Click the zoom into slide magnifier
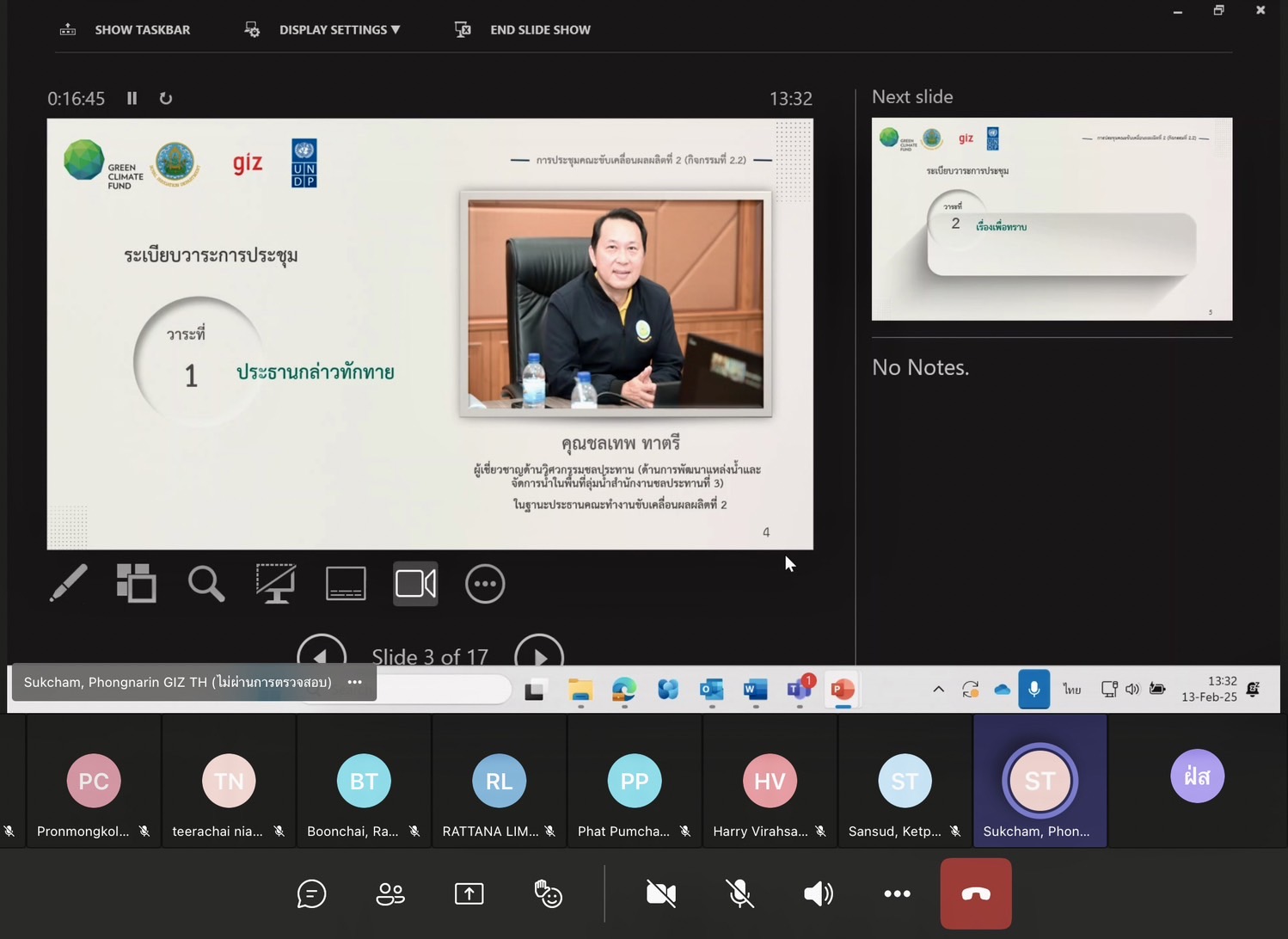 click(206, 583)
